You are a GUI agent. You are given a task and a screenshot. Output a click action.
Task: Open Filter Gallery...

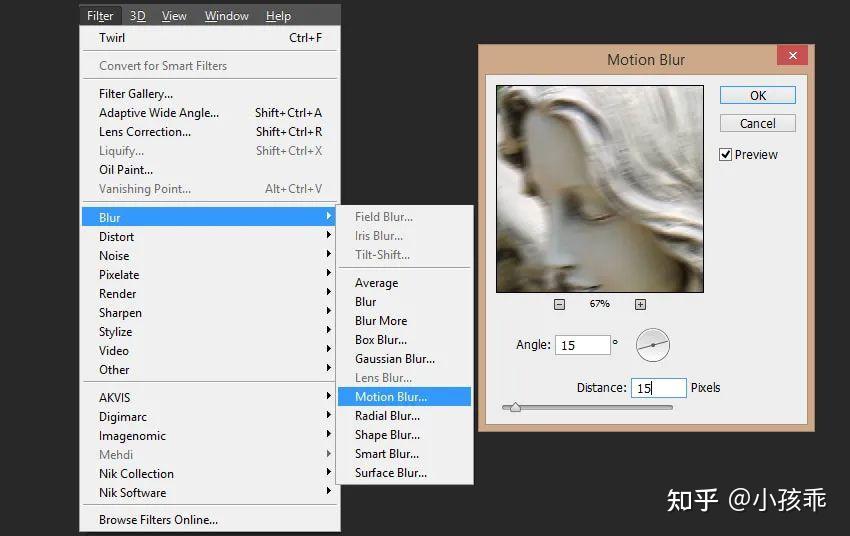coord(208,93)
